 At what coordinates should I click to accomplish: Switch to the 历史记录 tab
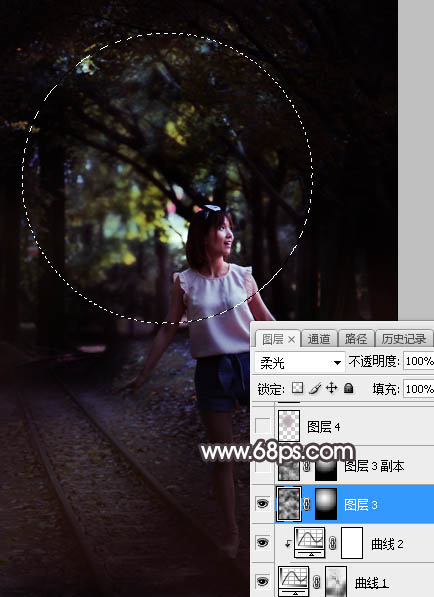(x=404, y=339)
